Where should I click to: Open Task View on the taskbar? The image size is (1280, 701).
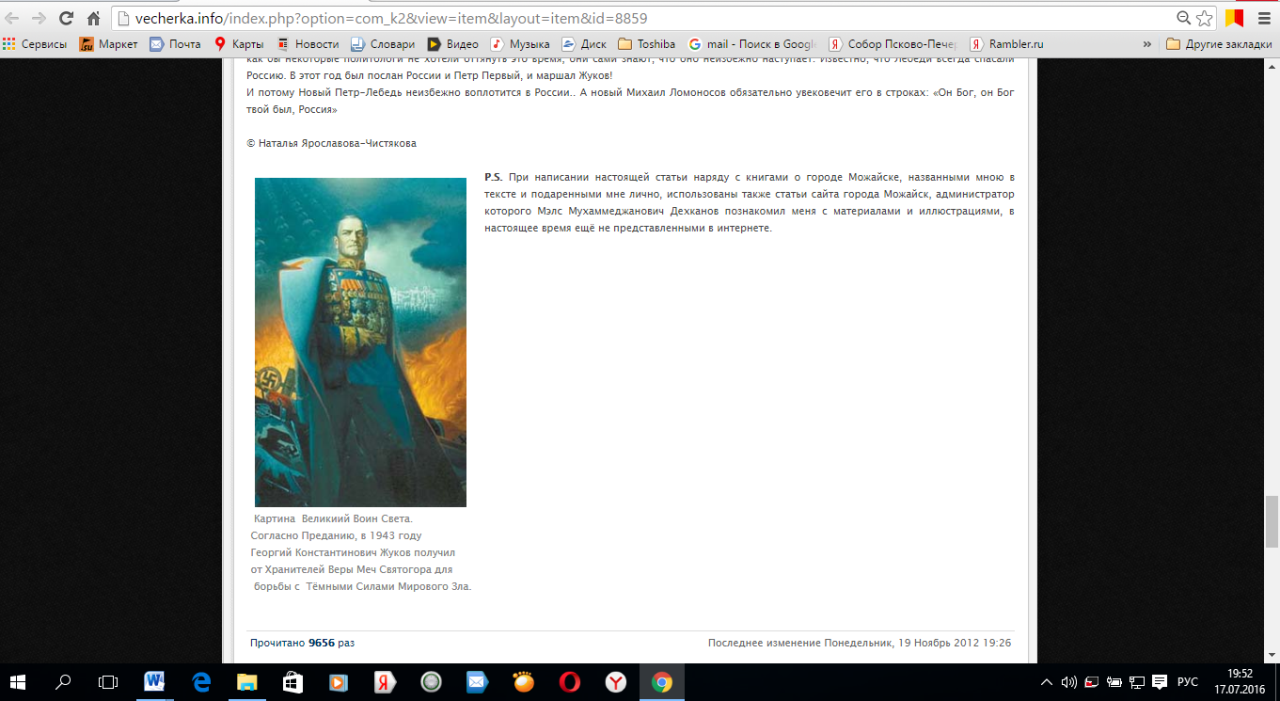pyautogui.click(x=108, y=682)
